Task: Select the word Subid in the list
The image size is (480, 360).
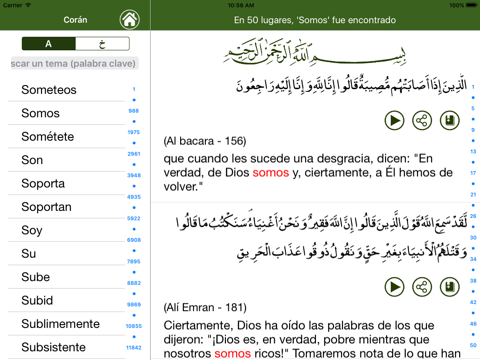Action: [66, 300]
